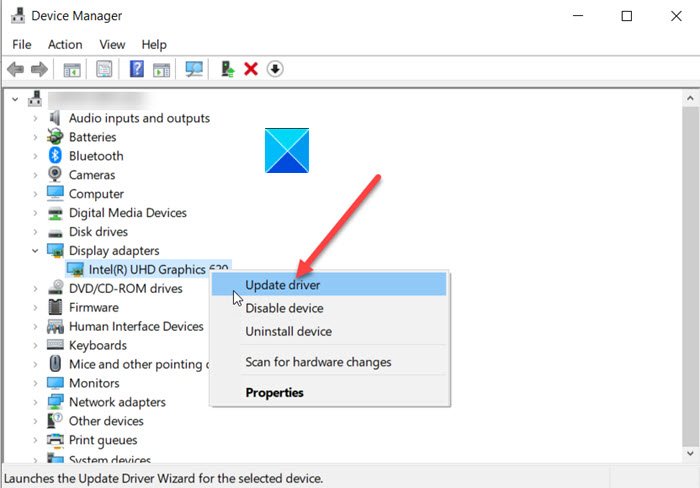Maximize the Device Manager window
This screenshot has height=488, width=700.
click(x=627, y=16)
